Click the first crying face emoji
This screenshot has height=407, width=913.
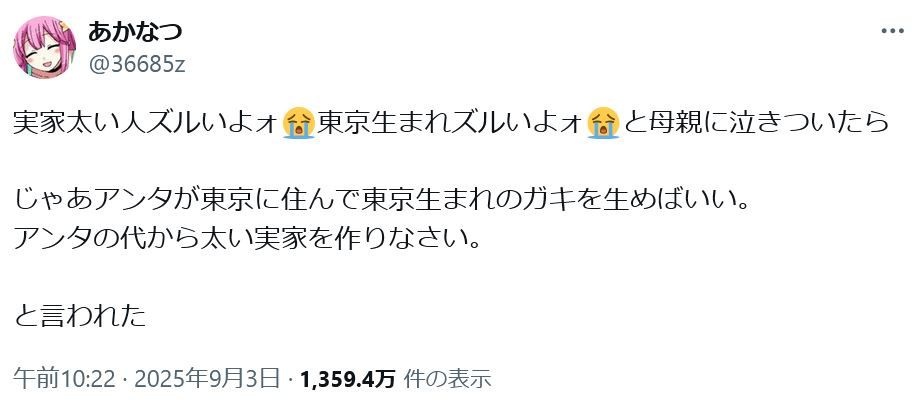pyautogui.click(x=298, y=123)
